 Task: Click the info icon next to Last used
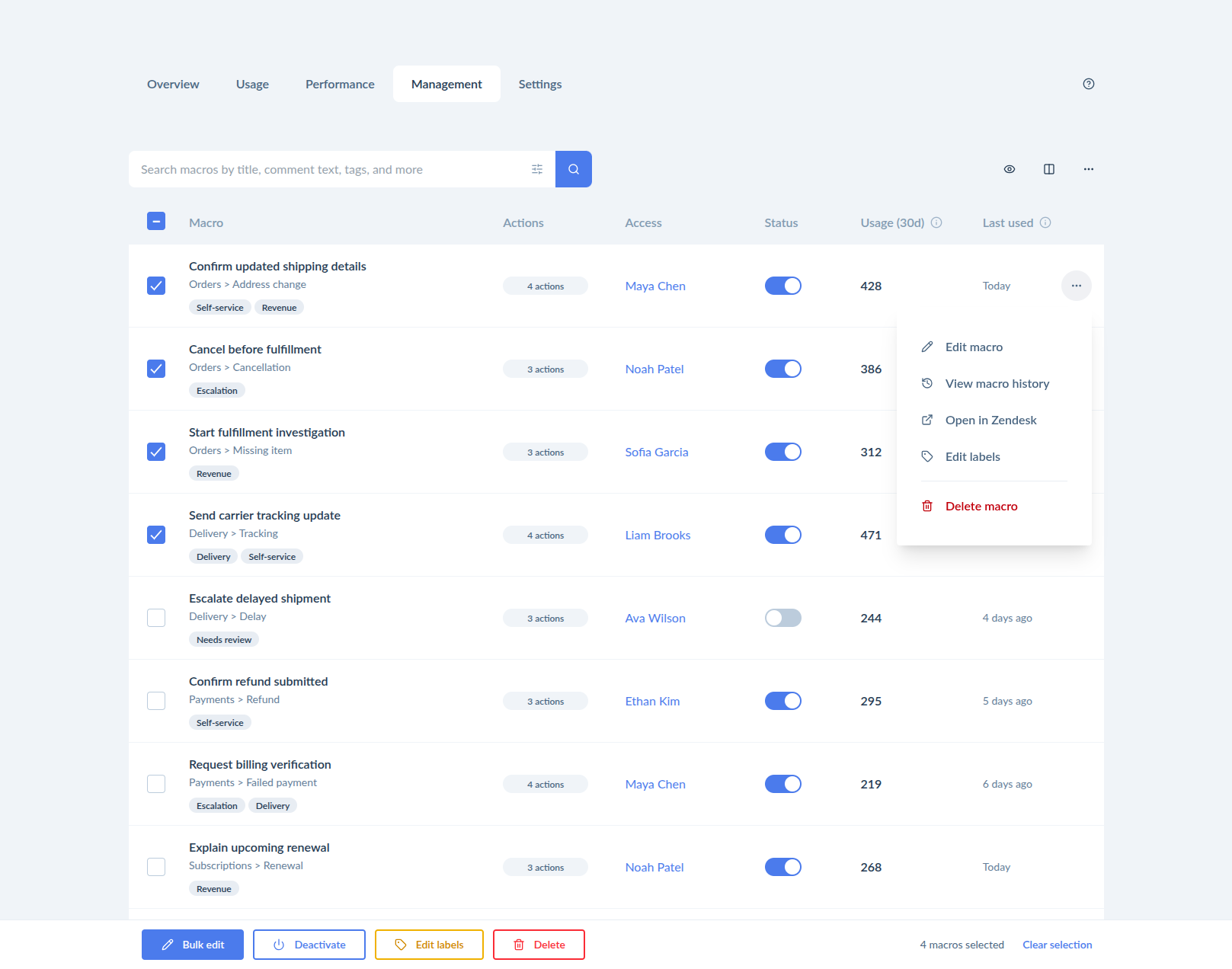1045,222
